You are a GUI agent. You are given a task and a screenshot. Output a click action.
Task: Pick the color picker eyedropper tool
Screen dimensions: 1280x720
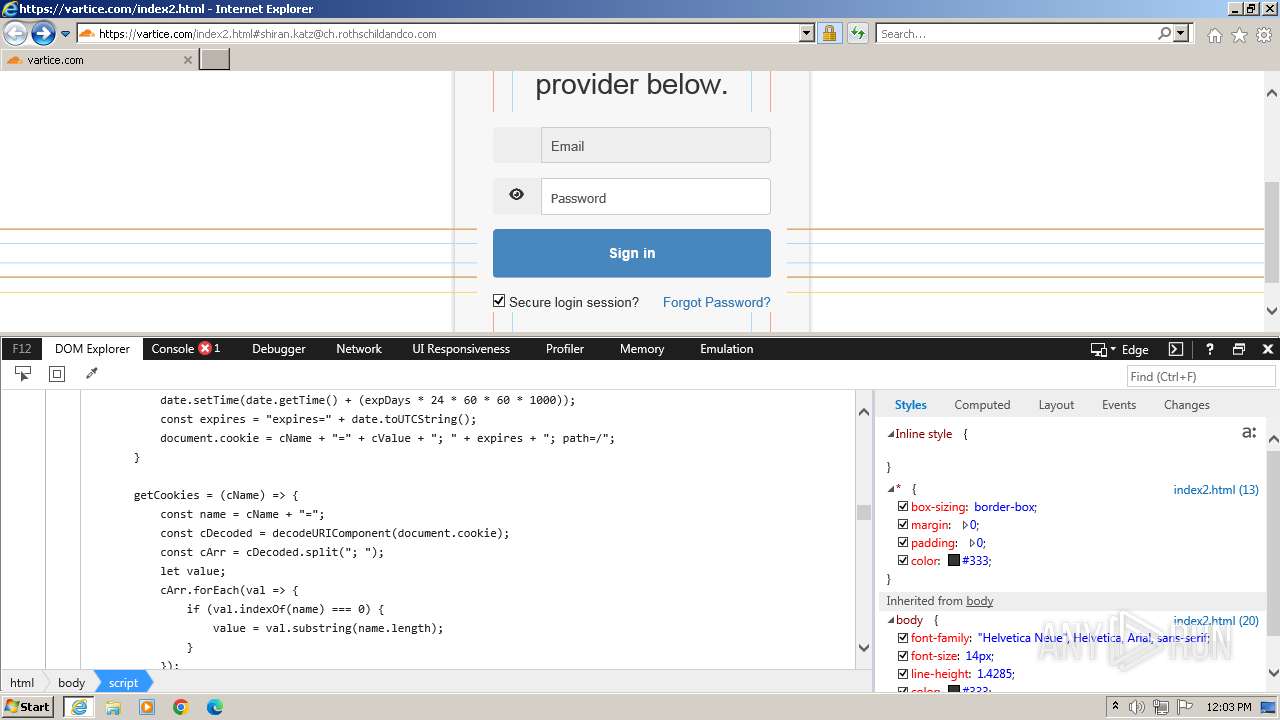[92, 373]
